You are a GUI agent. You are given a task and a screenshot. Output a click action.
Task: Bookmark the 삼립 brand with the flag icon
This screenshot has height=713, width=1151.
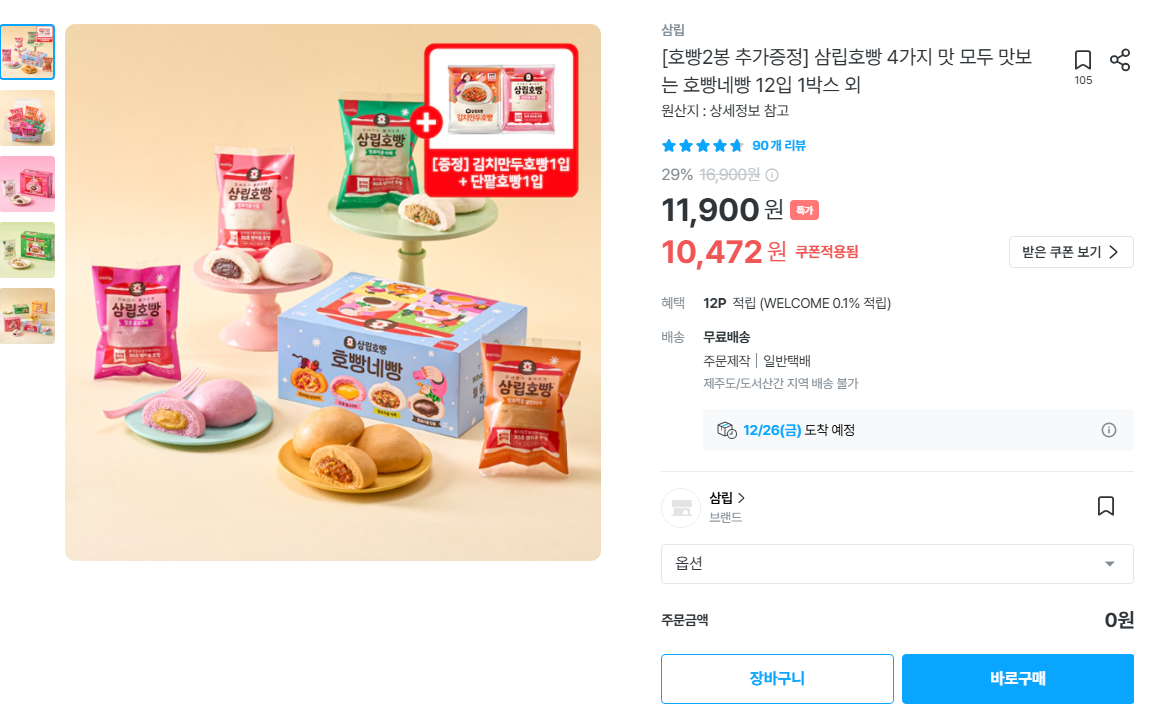click(1106, 506)
